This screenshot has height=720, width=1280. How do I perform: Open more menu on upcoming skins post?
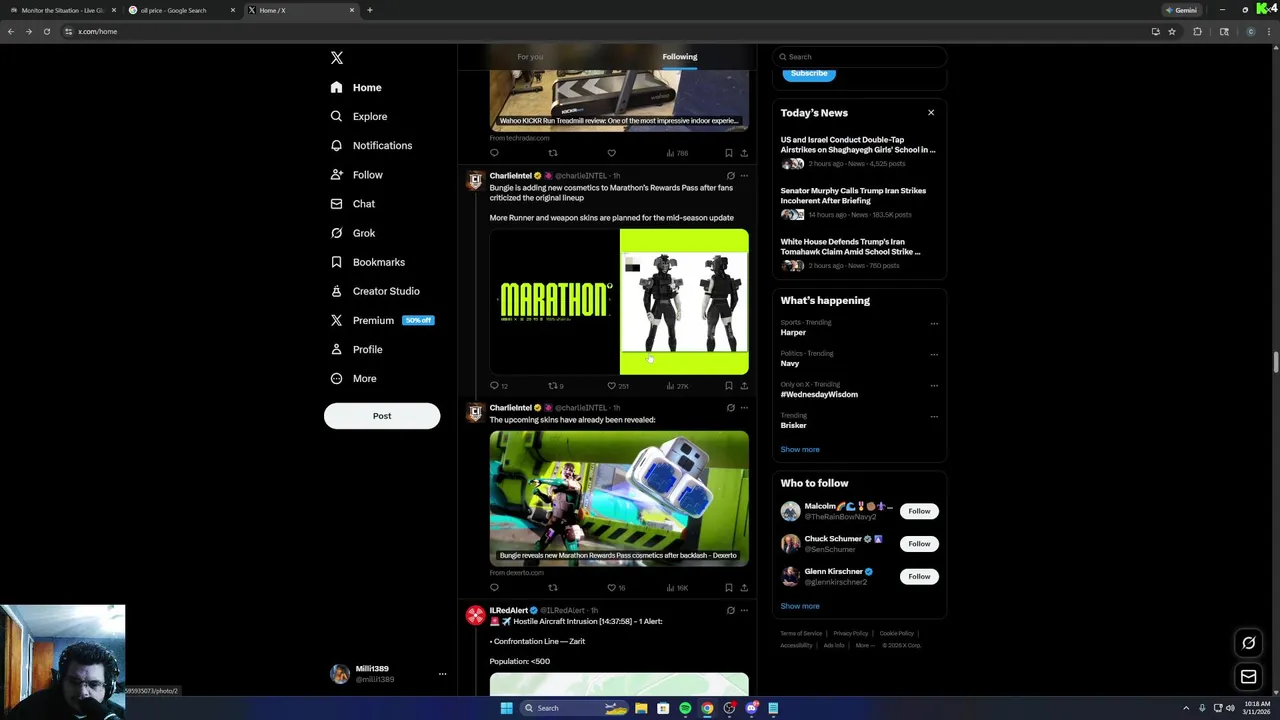(x=744, y=408)
